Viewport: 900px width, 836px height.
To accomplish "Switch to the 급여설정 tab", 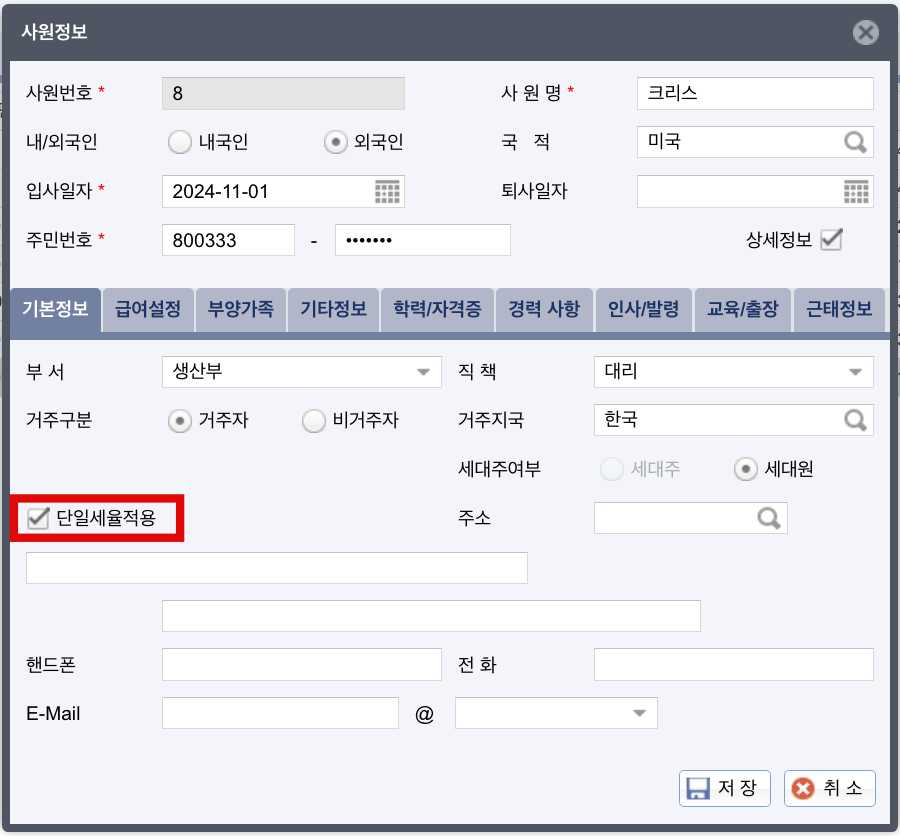I will click(147, 310).
